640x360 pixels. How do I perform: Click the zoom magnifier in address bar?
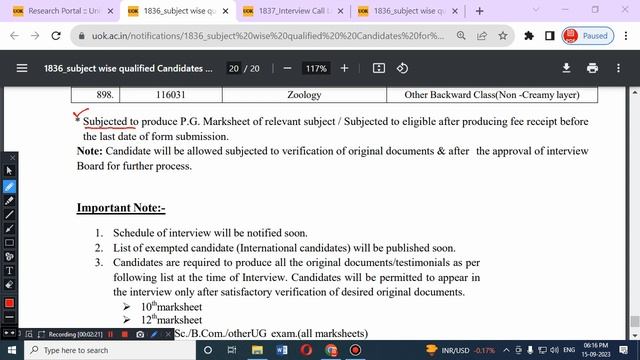click(461, 36)
